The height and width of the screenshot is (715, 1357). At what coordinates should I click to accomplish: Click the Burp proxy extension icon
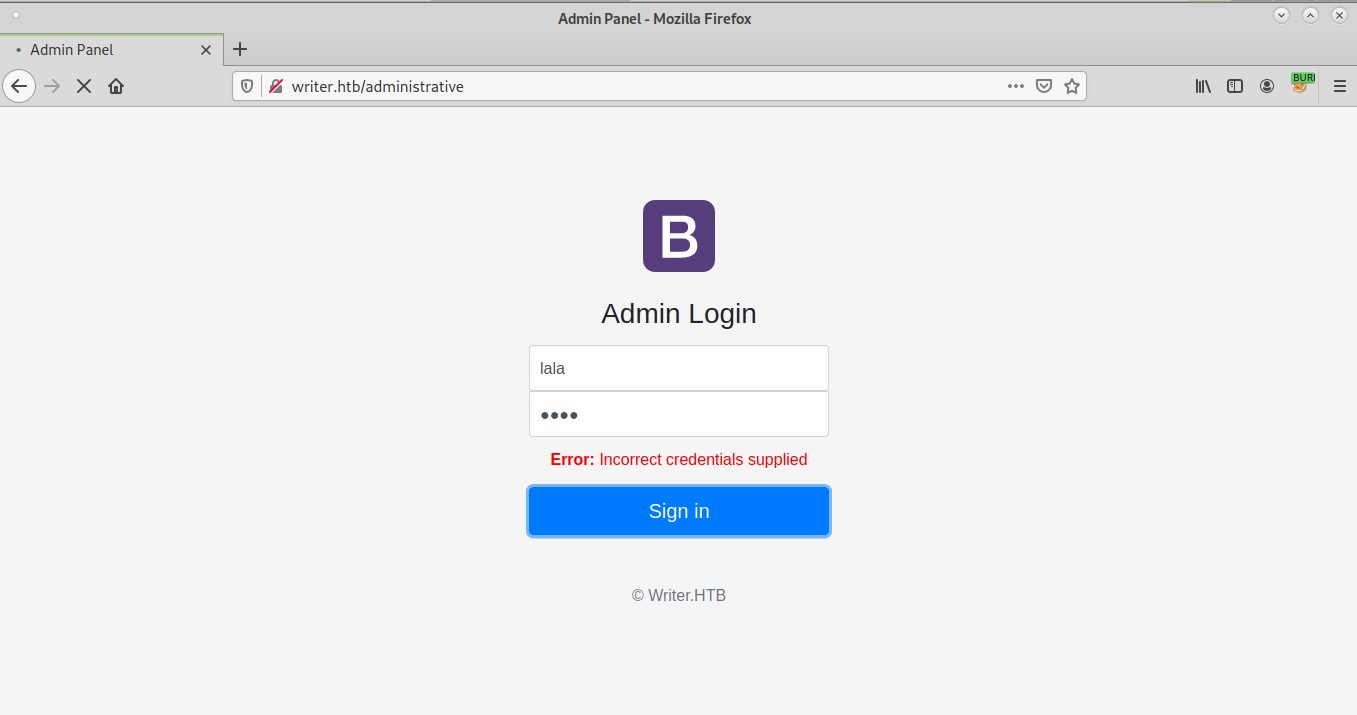coord(1300,84)
